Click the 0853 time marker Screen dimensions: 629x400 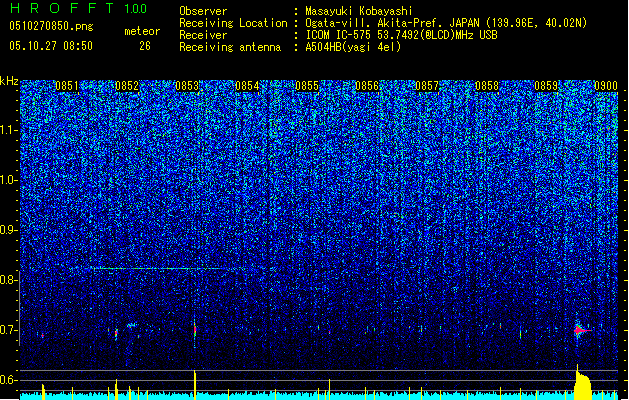[x=187, y=86]
